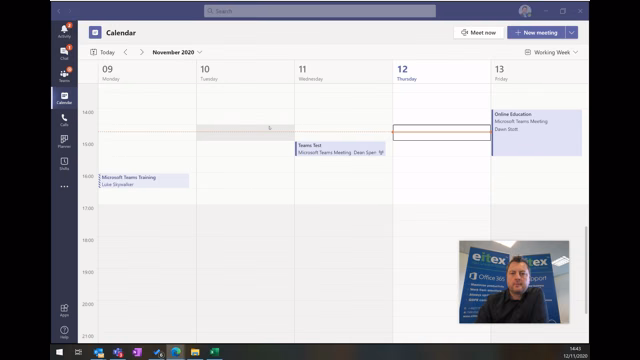Click the taskbar clock
This screenshot has width=640, height=360.
tap(575, 352)
